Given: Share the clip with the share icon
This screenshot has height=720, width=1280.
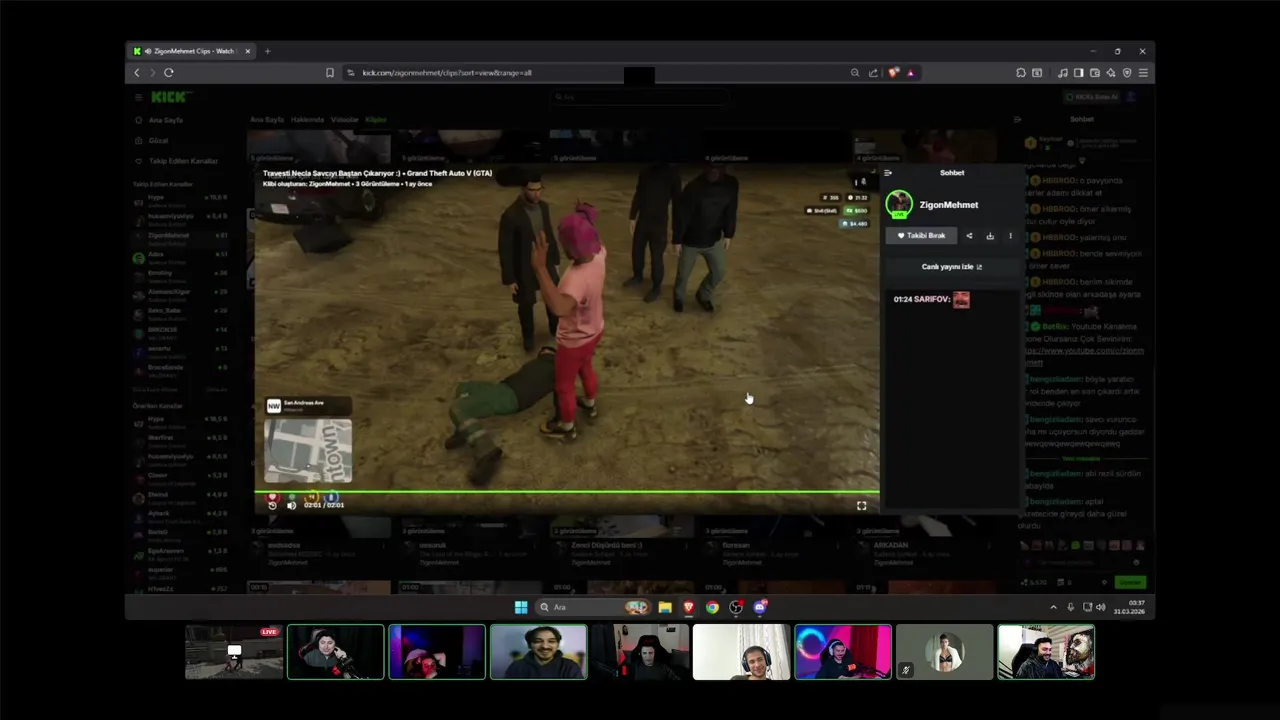Looking at the screenshot, I should coord(969,236).
